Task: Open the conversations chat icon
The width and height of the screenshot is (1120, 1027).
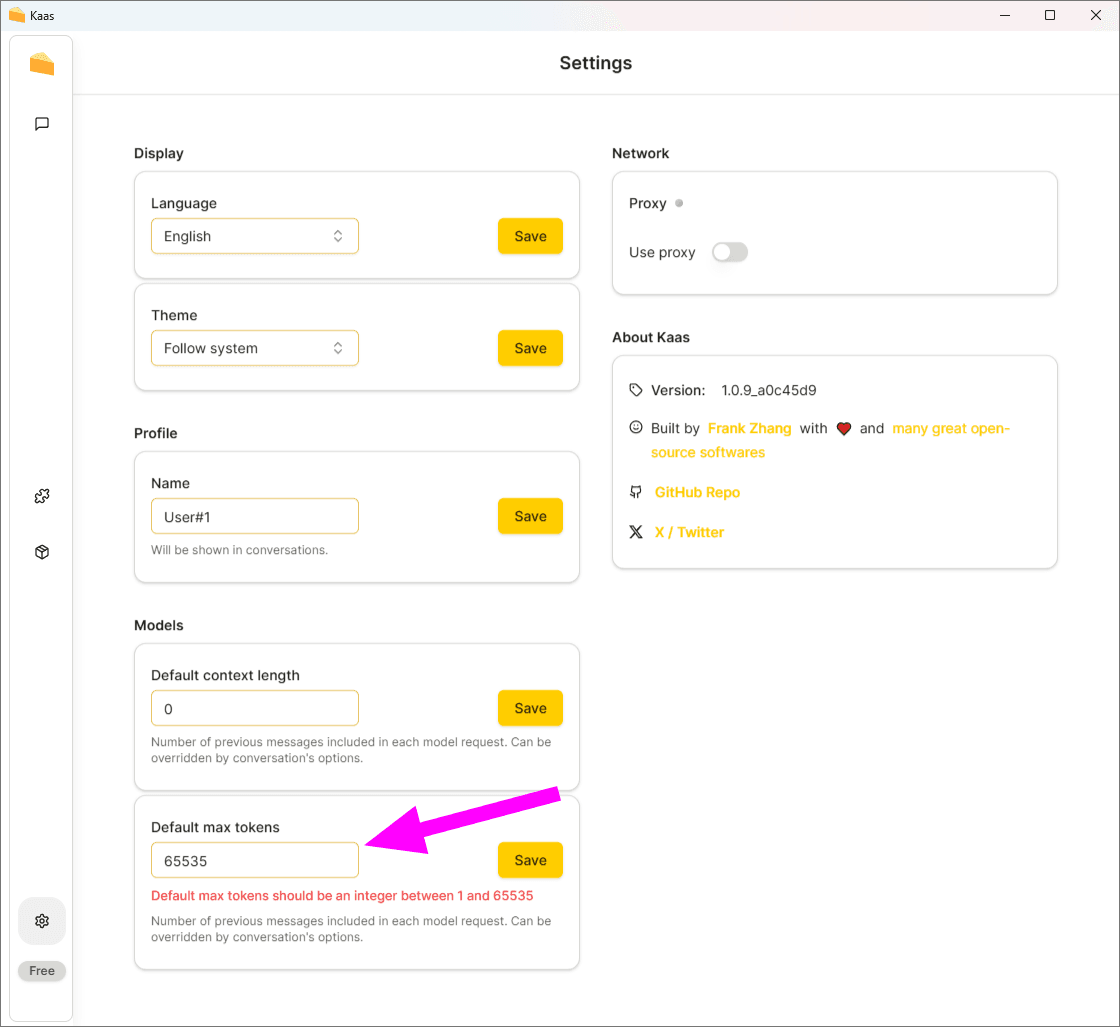Action: [x=42, y=124]
